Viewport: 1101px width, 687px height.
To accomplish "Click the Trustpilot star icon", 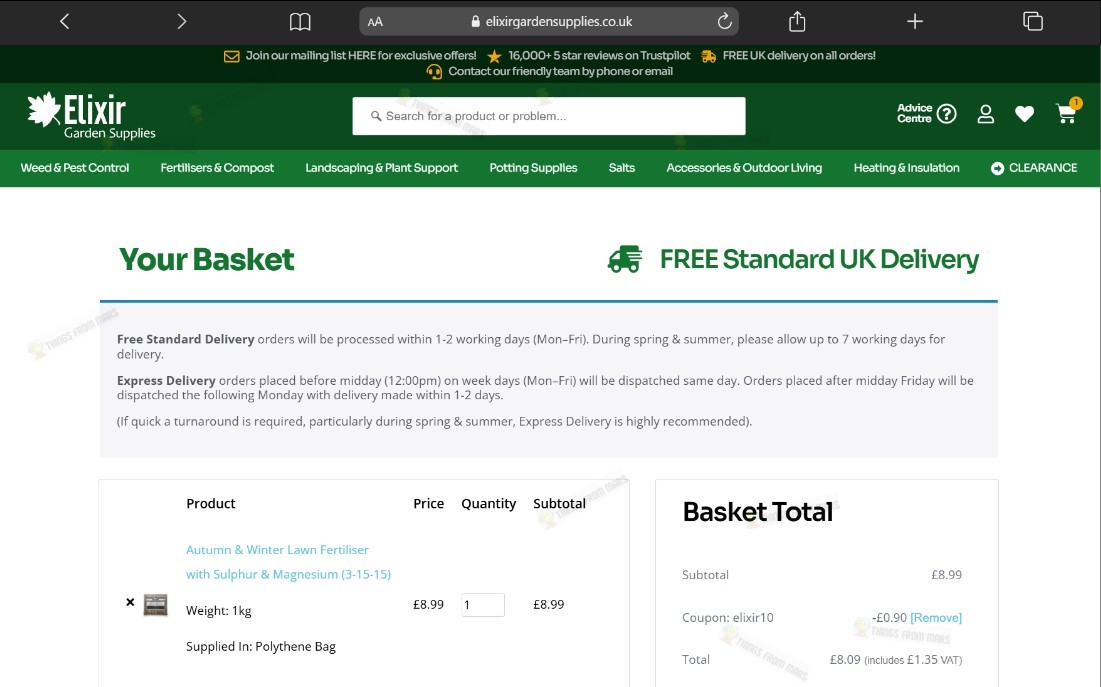I will (494, 56).
